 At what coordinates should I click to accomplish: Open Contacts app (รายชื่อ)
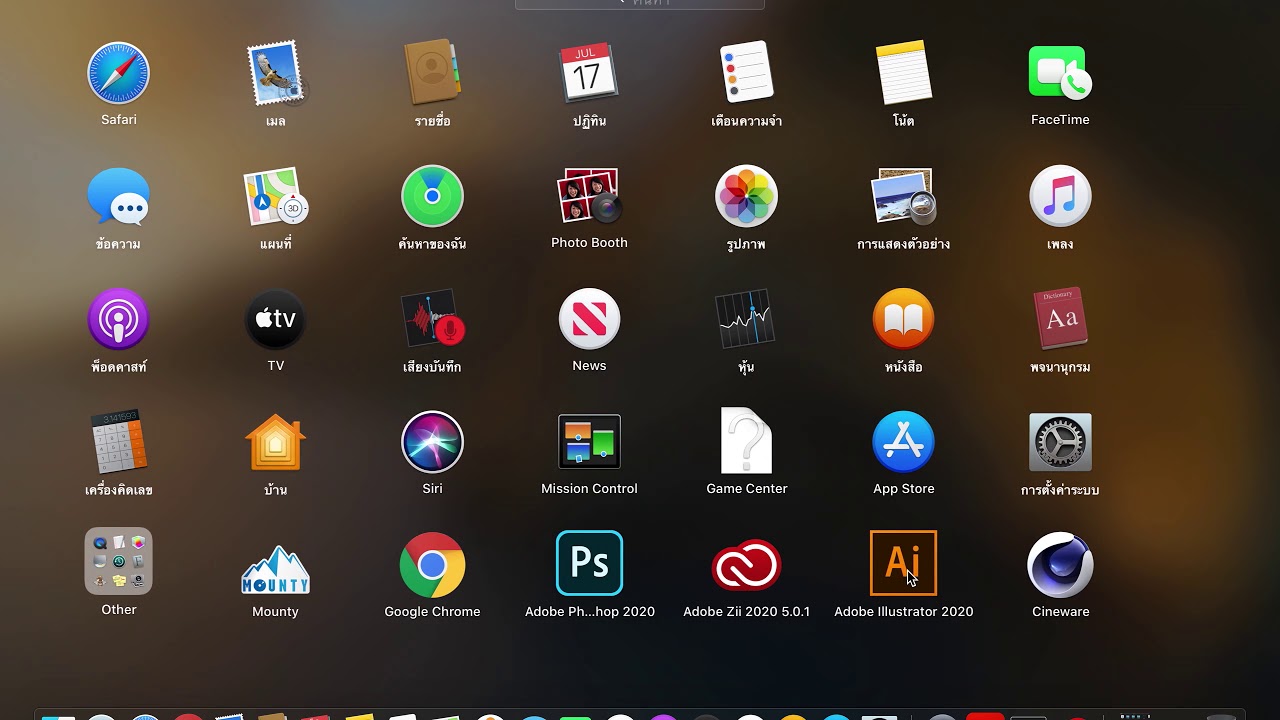click(x=432, y=74)
